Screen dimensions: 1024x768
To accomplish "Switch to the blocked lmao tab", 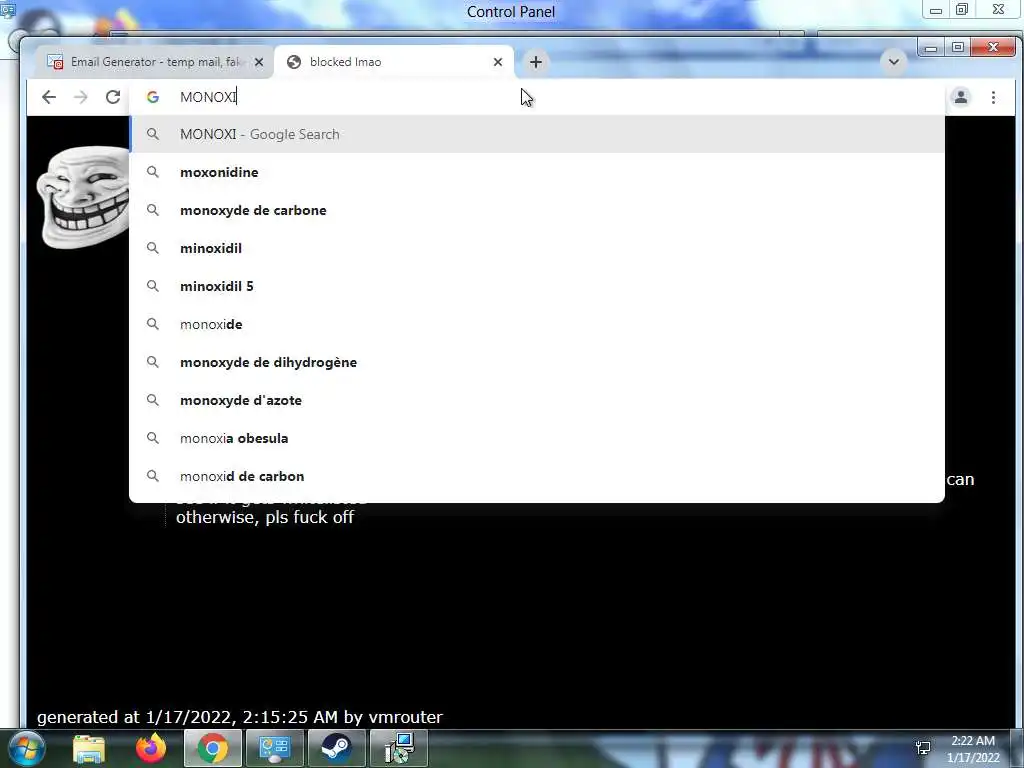I will click(x=394, y=62).
